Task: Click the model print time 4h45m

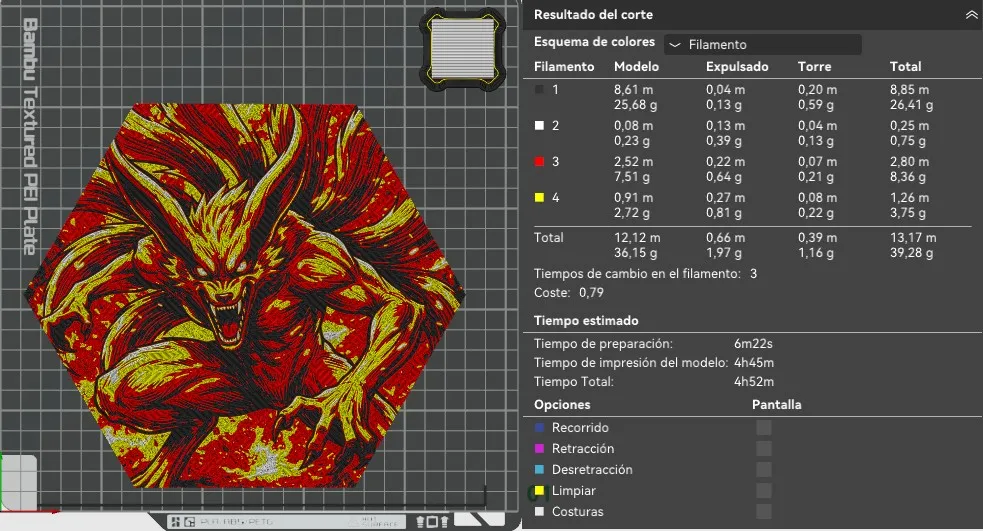Action: click(x=754, y=362)
